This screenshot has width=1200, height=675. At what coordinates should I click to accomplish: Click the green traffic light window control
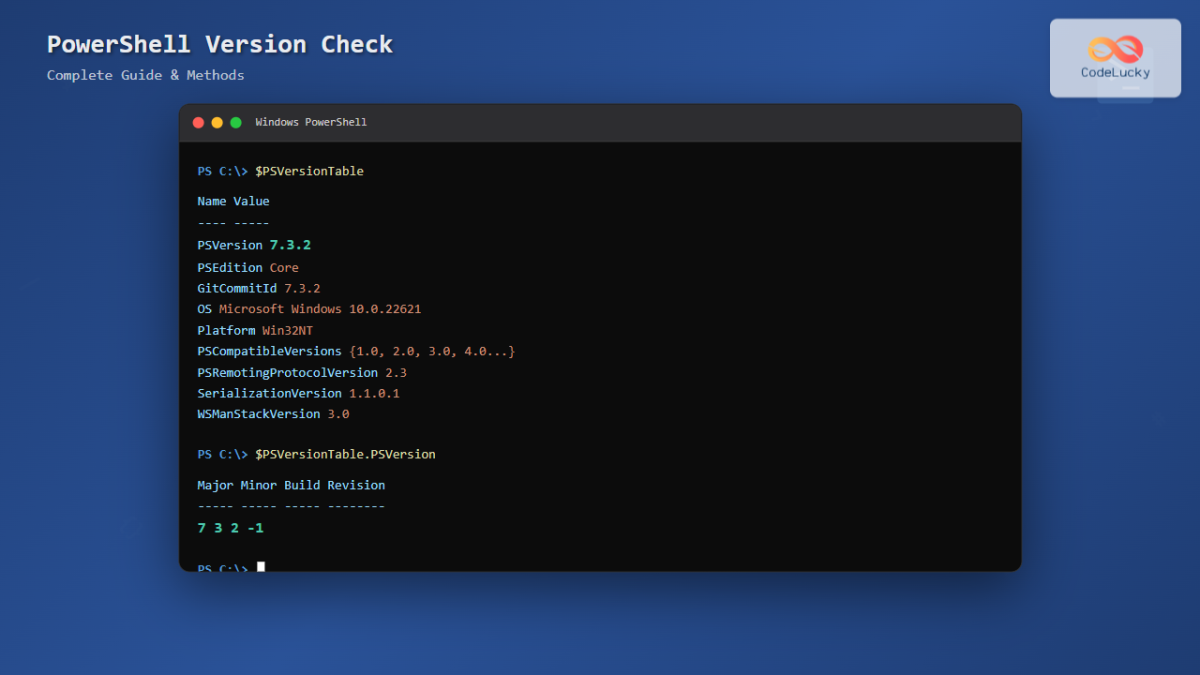[234, 122]
